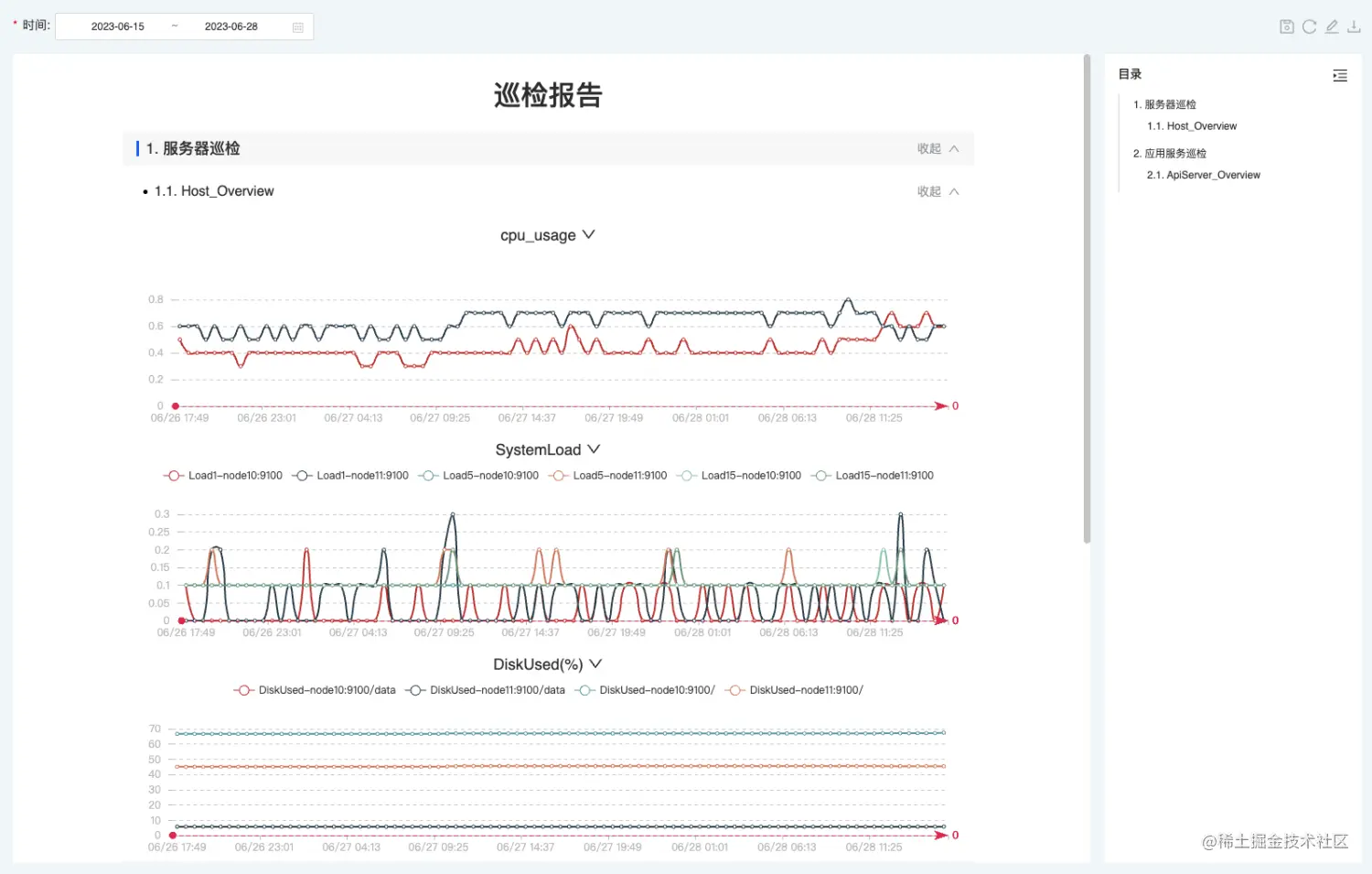Click the 时间: field label

(x=36, y=26)
